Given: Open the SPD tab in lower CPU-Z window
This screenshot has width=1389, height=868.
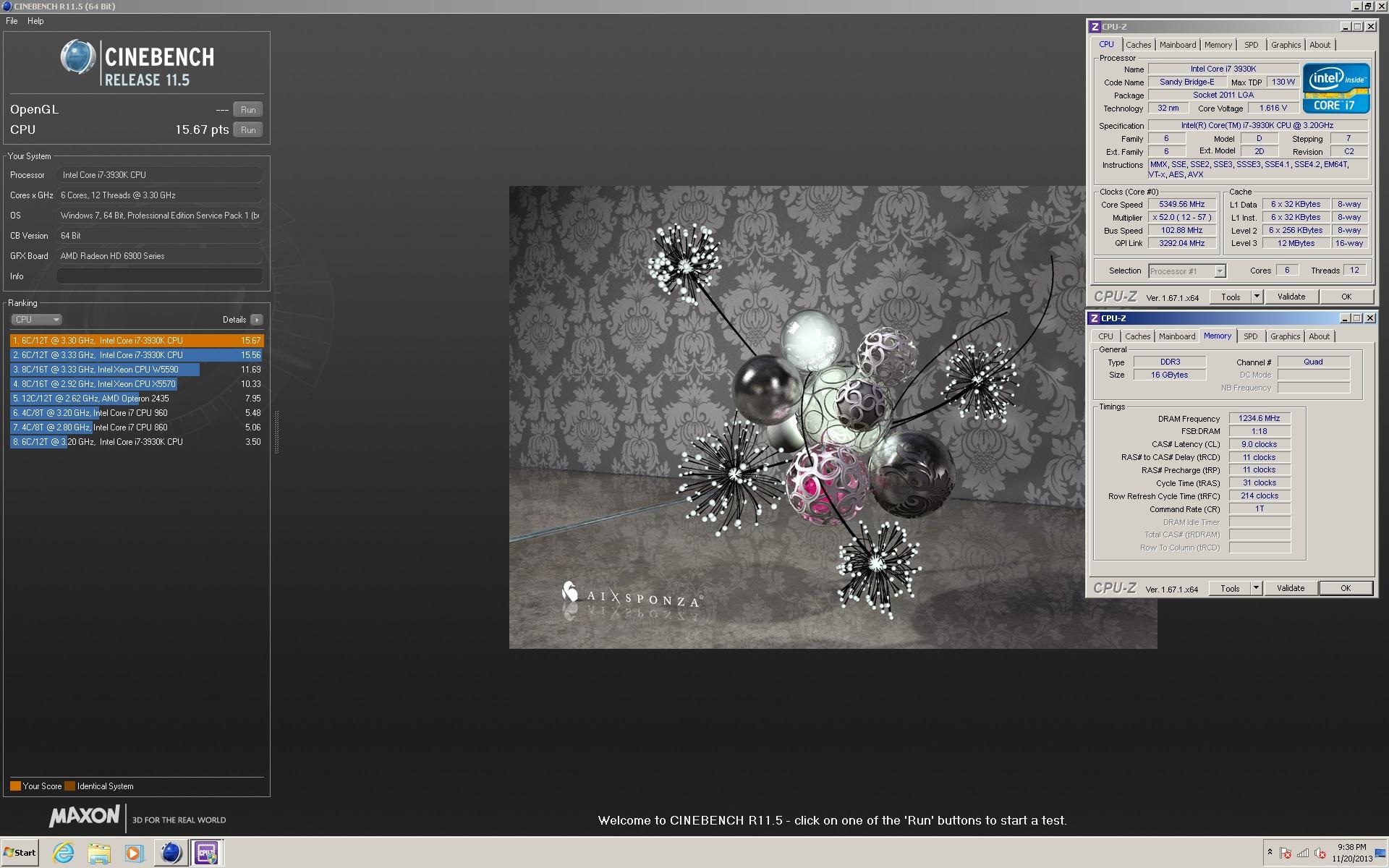Looking at the screenshot, I should pyautogui.click(x=1251, y=336).
